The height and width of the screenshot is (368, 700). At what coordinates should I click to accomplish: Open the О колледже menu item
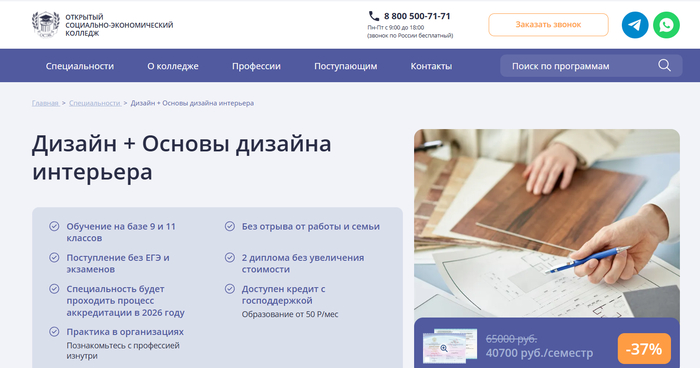click(173, 66)
